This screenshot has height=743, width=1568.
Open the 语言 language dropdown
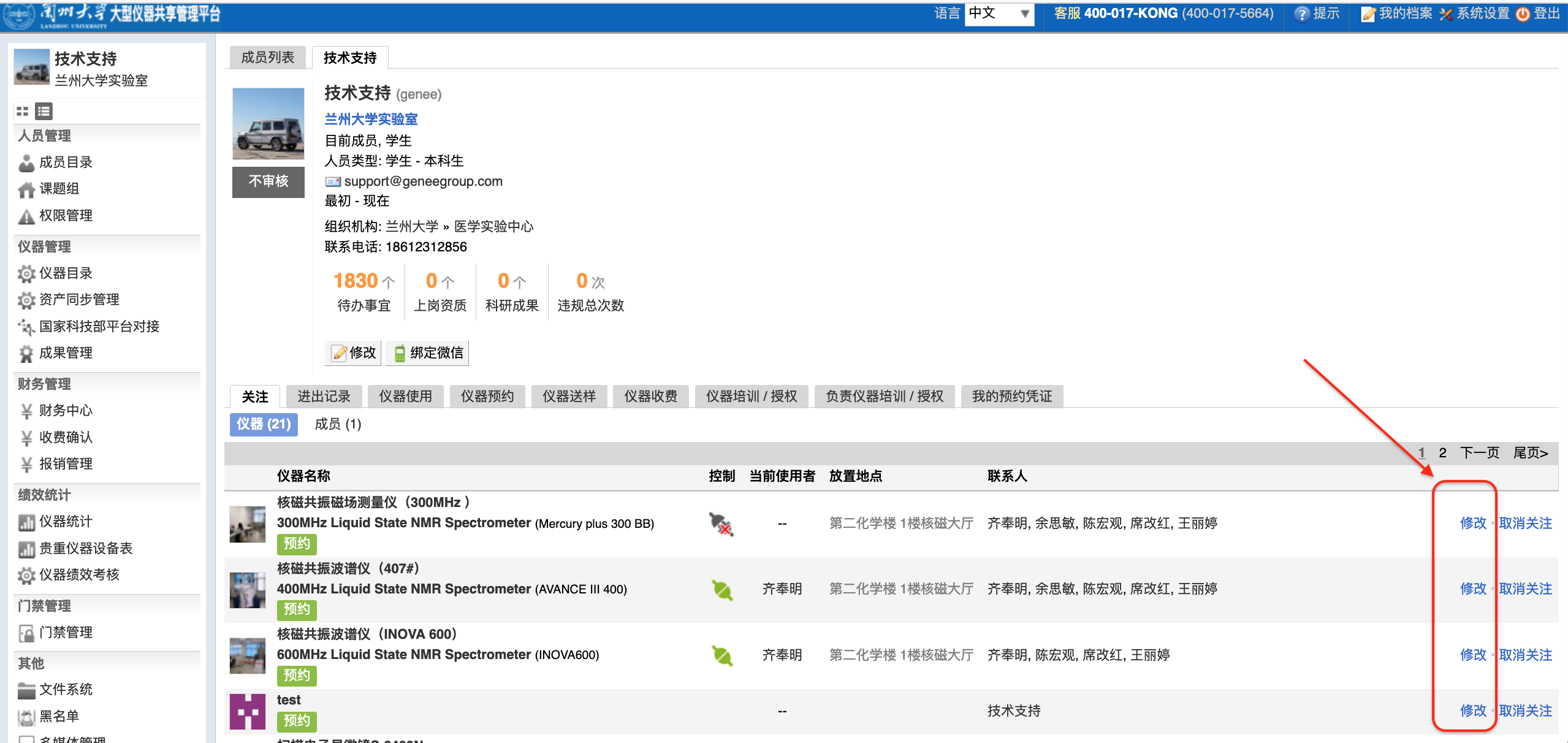coord(999,13)
